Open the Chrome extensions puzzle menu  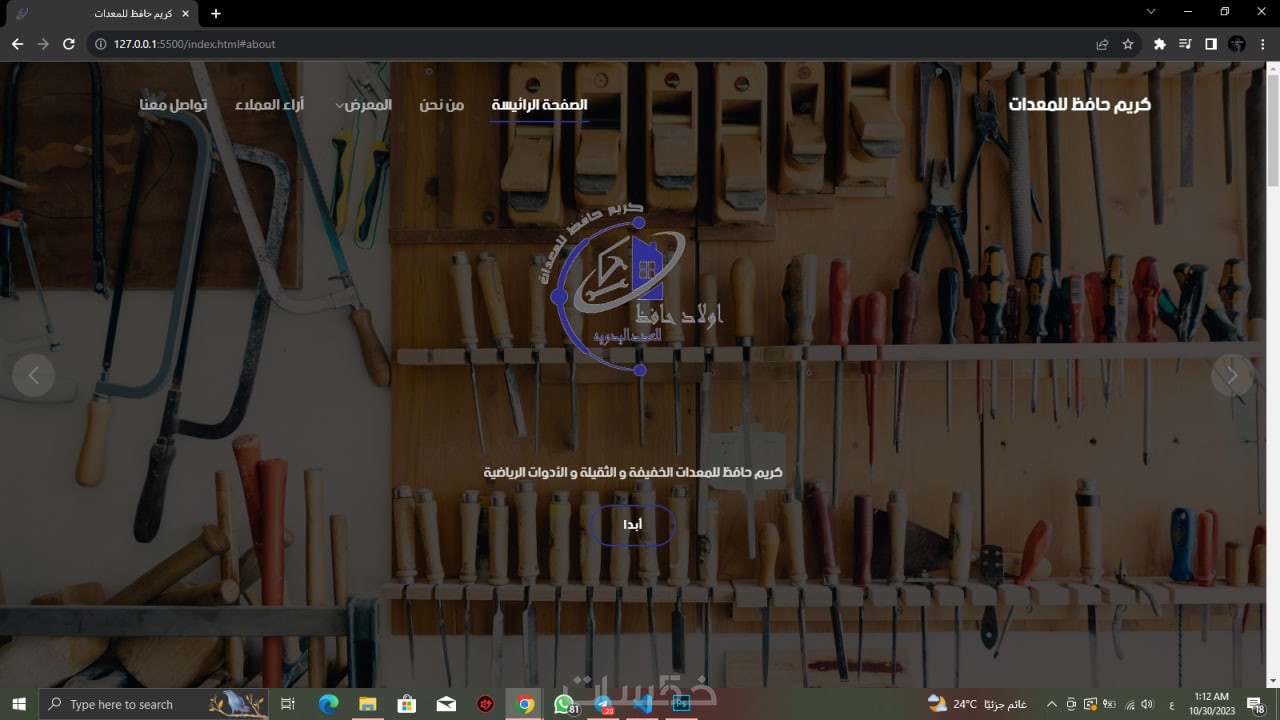pos(1160,44)
